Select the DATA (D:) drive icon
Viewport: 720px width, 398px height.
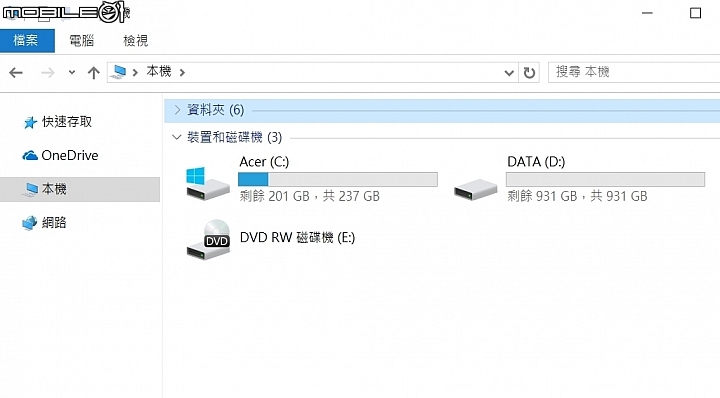click(476, 189)
